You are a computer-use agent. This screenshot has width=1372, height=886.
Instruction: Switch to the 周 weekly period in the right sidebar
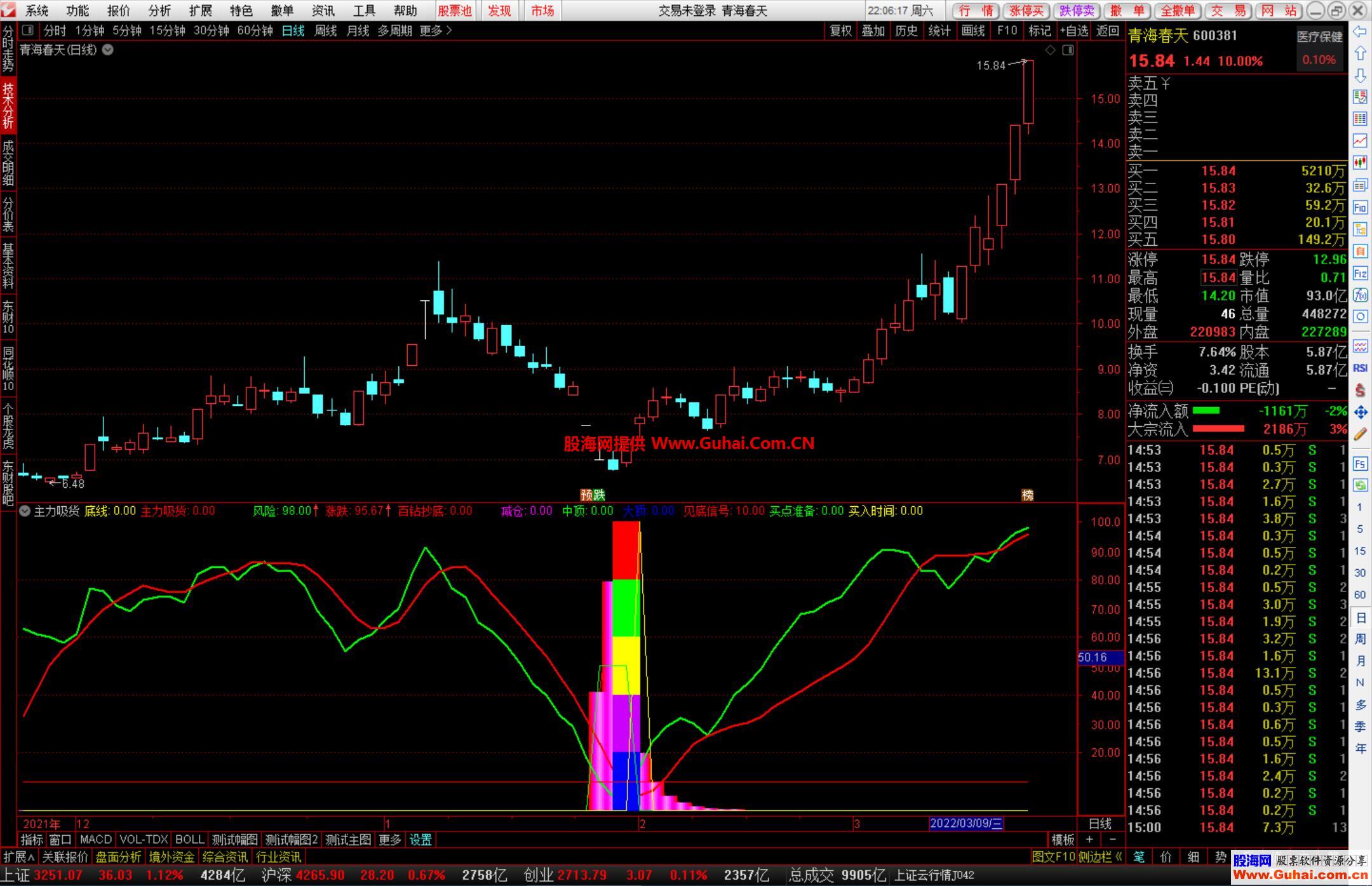1360,639
